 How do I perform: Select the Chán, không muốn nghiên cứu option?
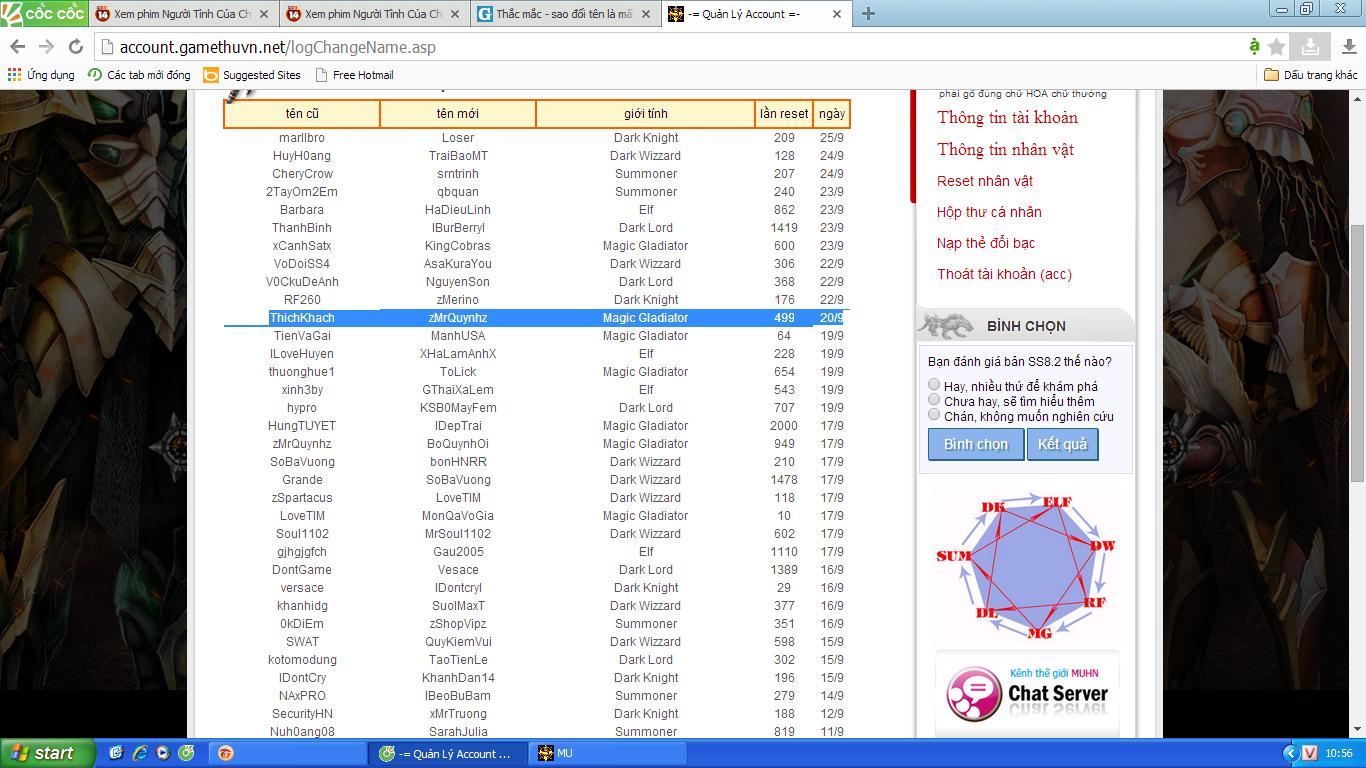click(x=934, y=415)
